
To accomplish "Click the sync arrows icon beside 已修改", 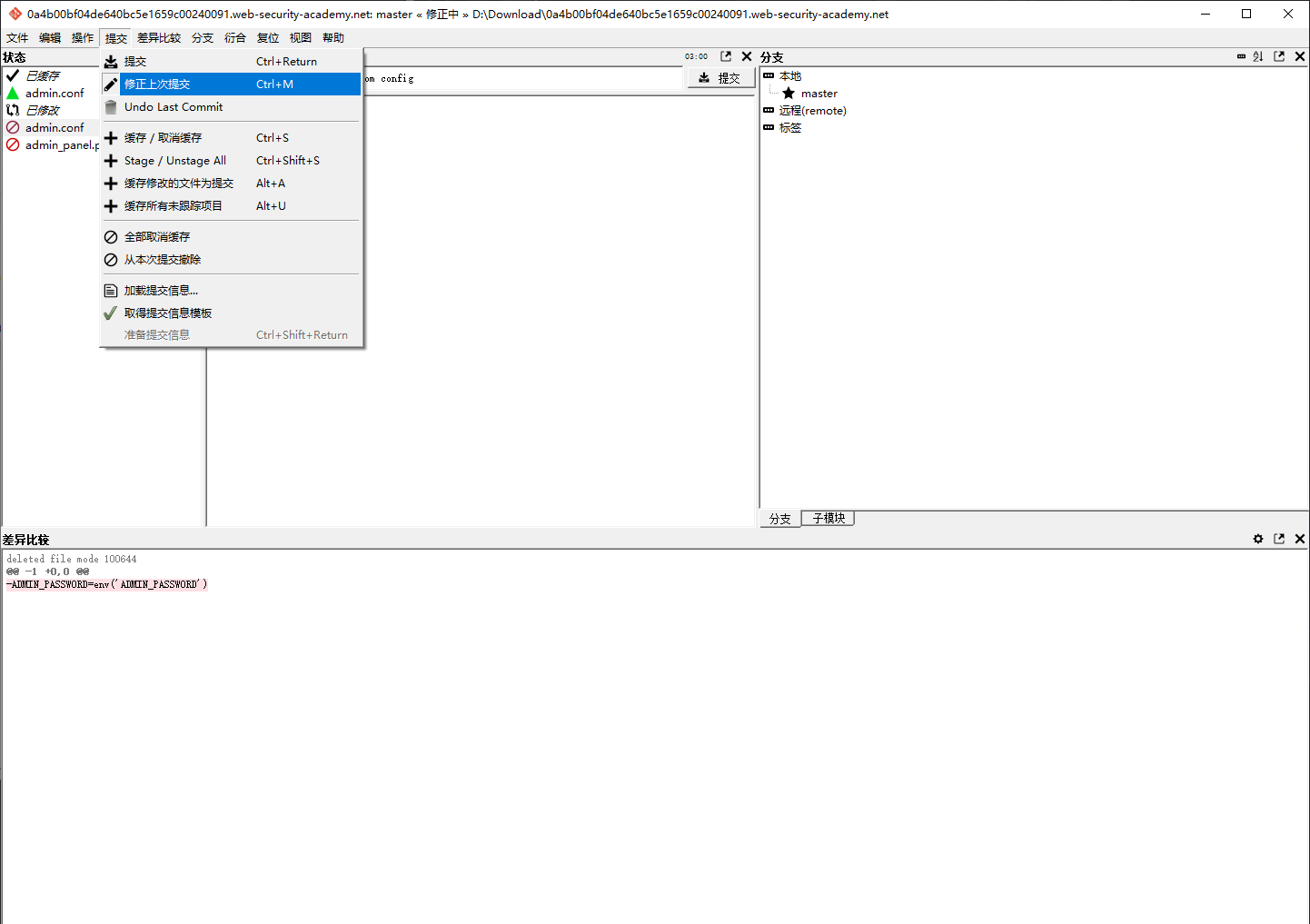I will tap(13, 110).
